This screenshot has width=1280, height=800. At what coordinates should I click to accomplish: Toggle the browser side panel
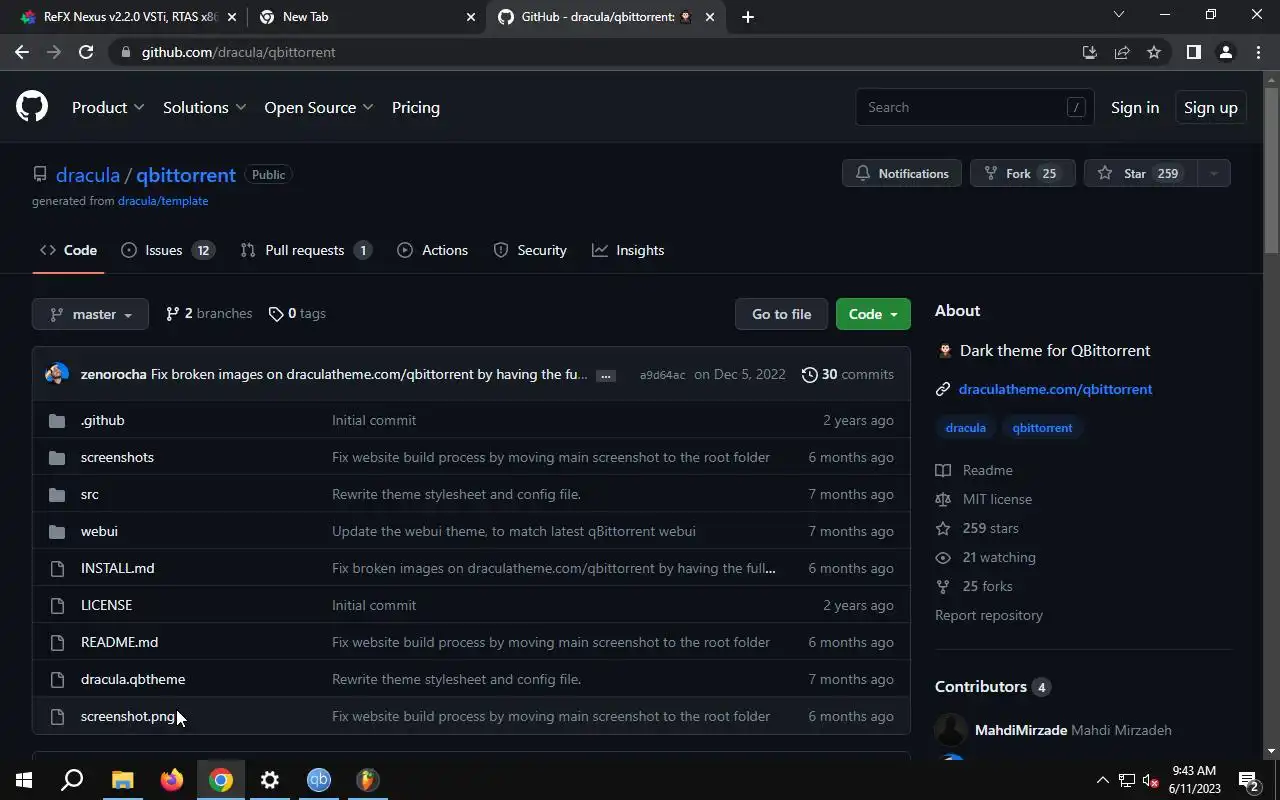click(x=1193, y=52)
